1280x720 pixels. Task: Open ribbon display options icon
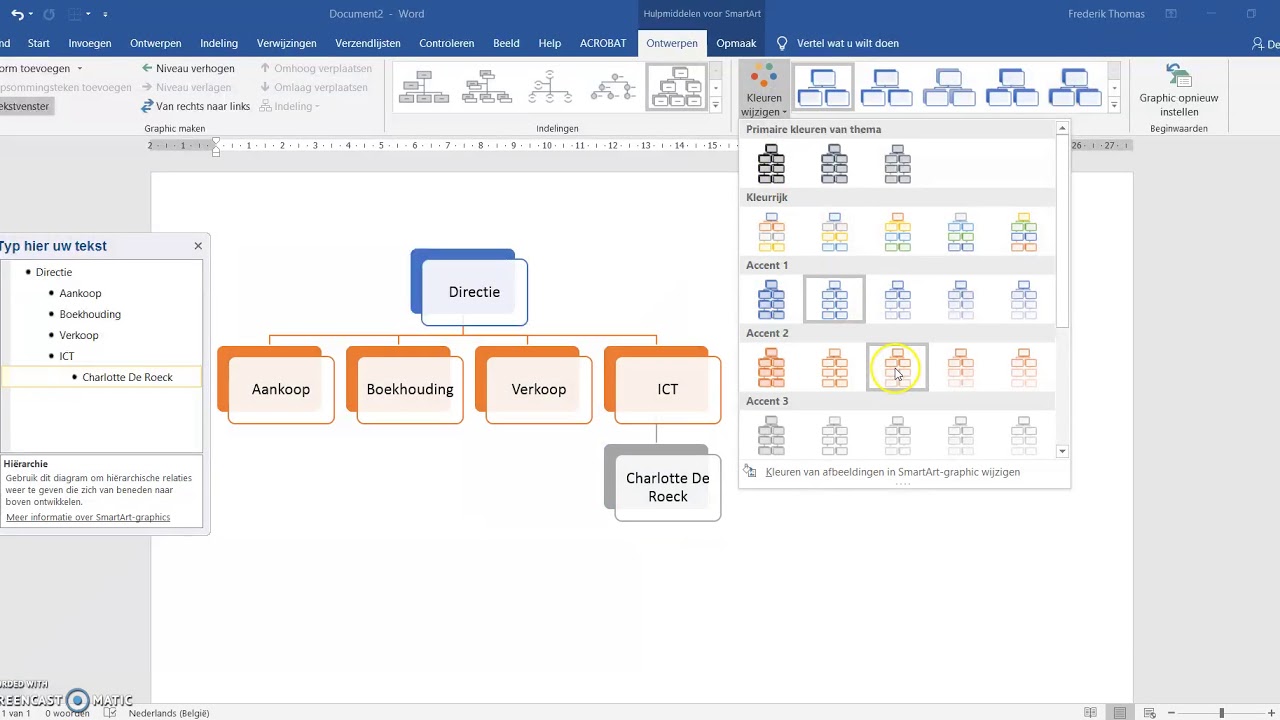[x=1171, y=14]
